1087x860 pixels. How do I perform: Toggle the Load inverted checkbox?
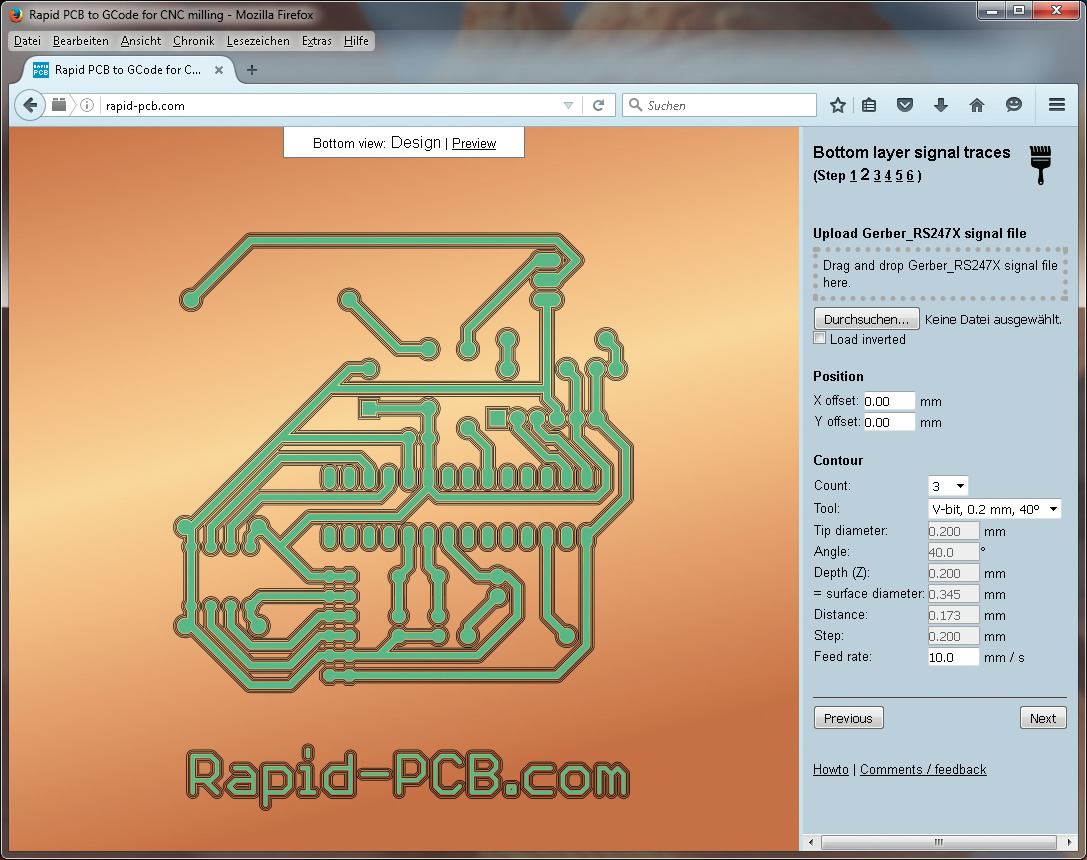(820, 338)
